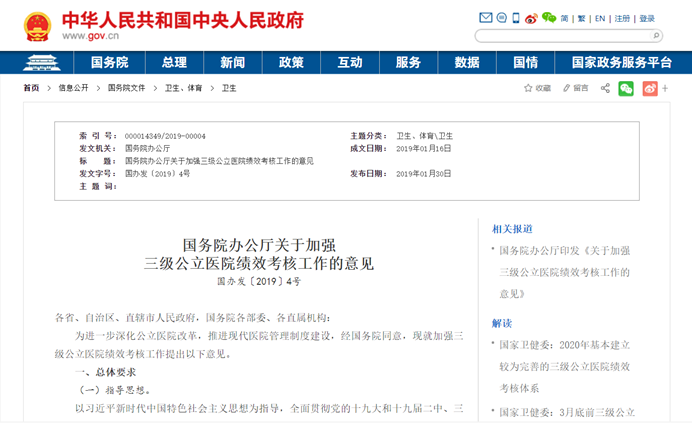692x423 pixels.
Task: Open the 政策 navigation menu item
Action: click(x=291, y=62)
